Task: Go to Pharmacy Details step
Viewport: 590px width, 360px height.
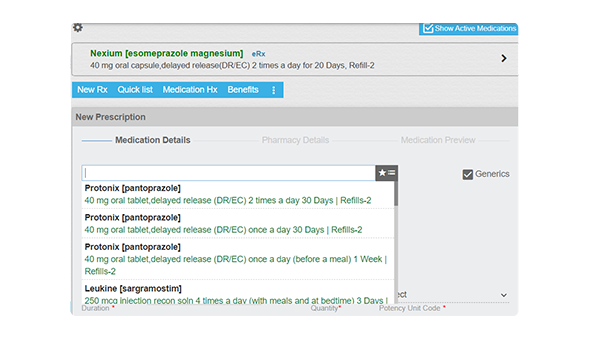Action: click(295, 140)
